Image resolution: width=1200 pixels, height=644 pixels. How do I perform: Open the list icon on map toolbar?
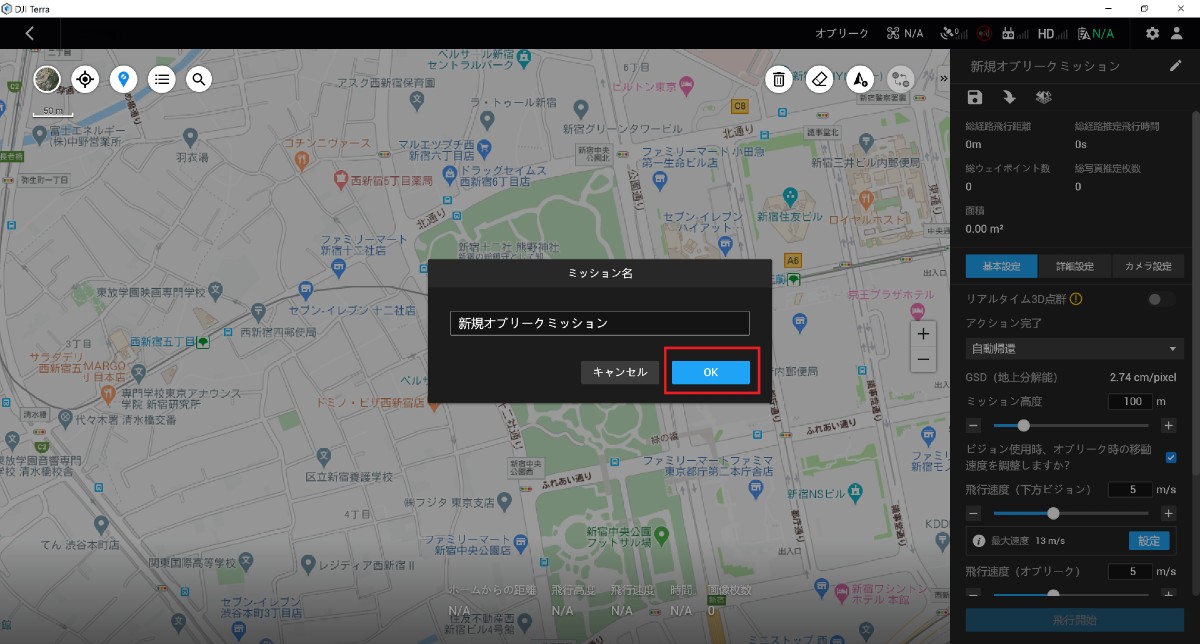point(161,79)
